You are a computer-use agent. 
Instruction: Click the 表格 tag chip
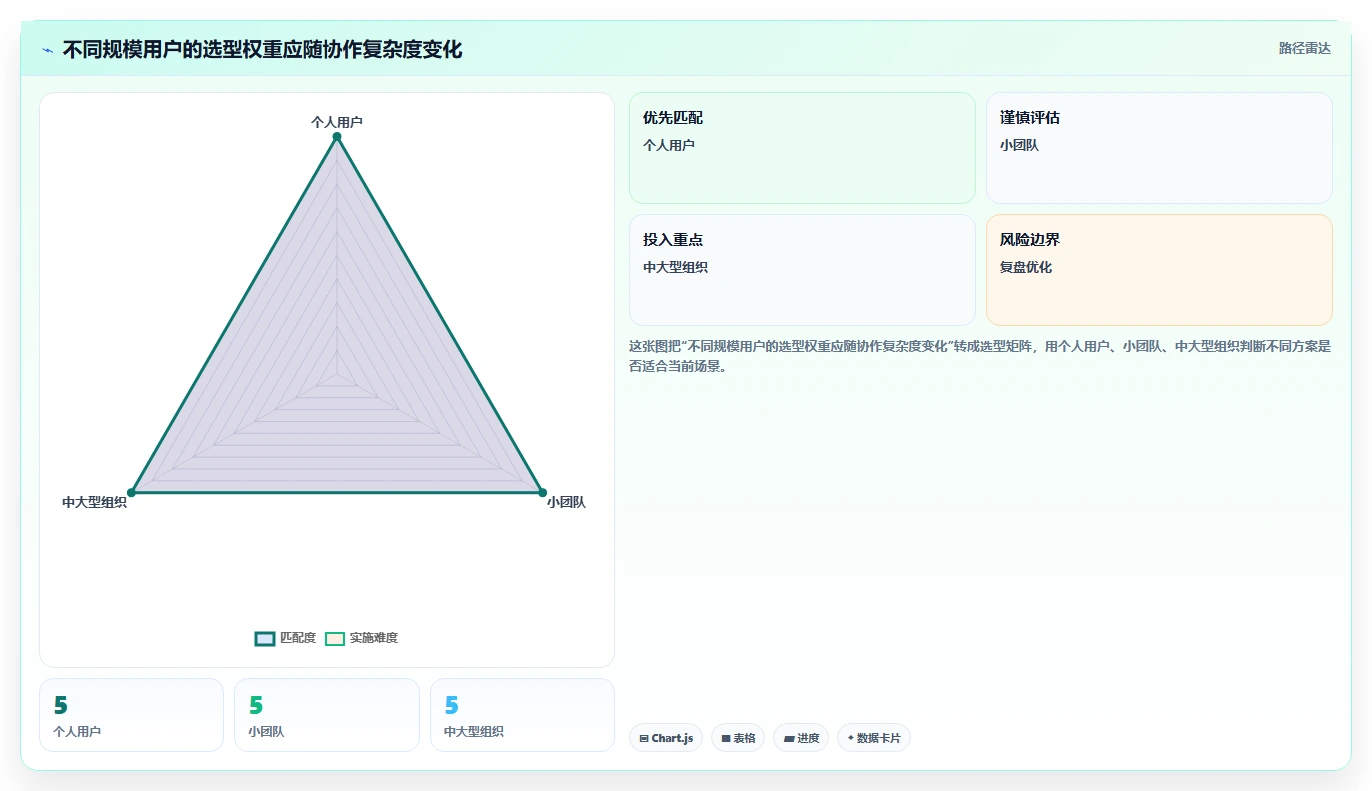click(x=738, y=738)
